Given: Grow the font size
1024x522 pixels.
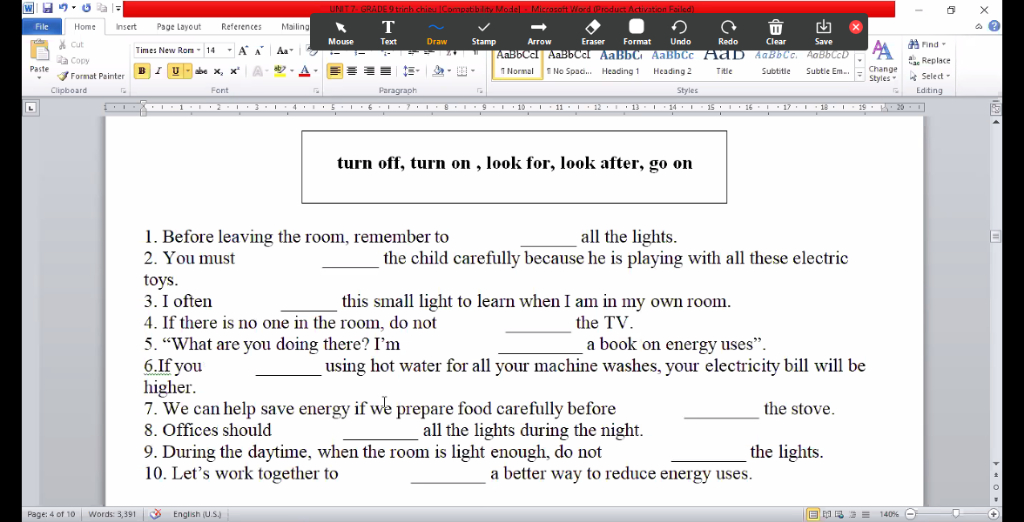Looking at the screenshot, I should coord(243,50).
